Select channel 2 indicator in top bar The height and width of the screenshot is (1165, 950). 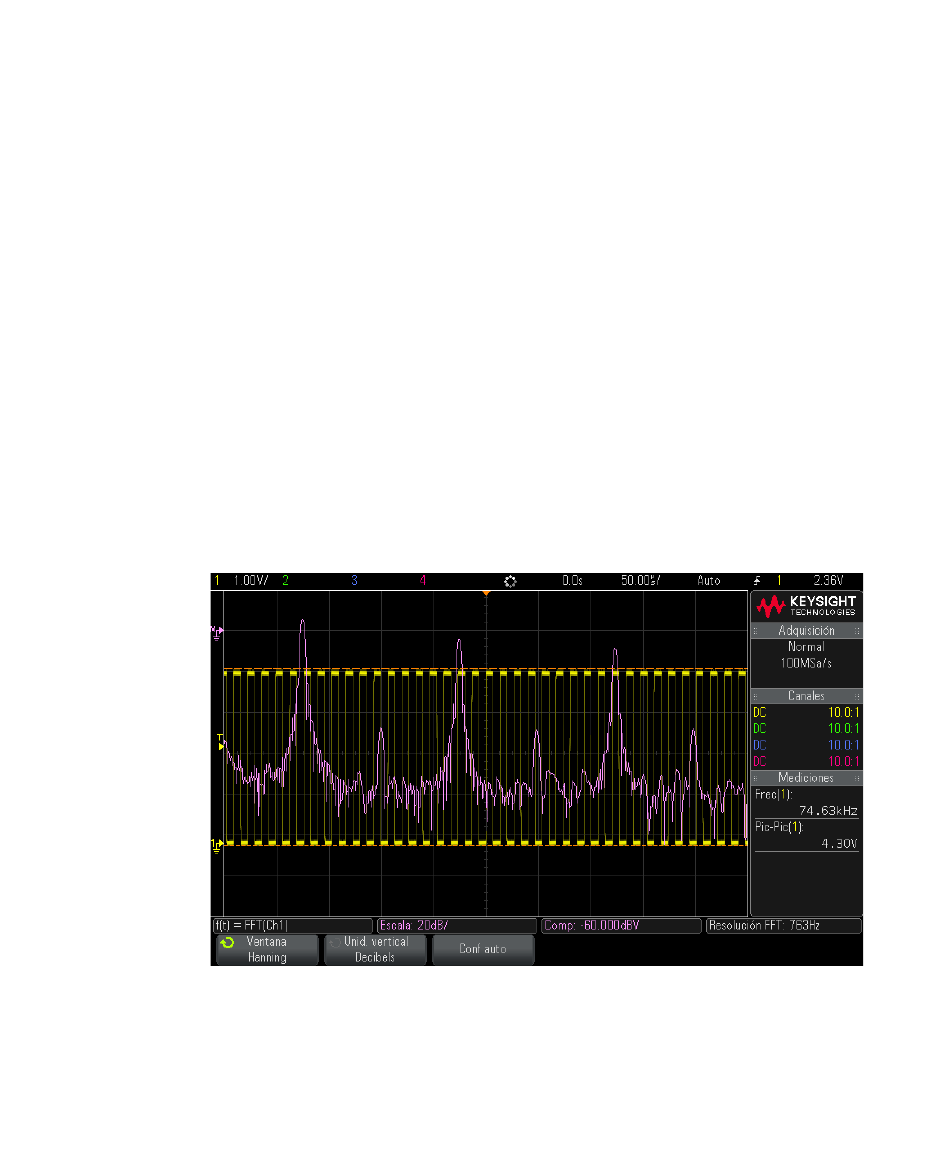tap(285, 580)
